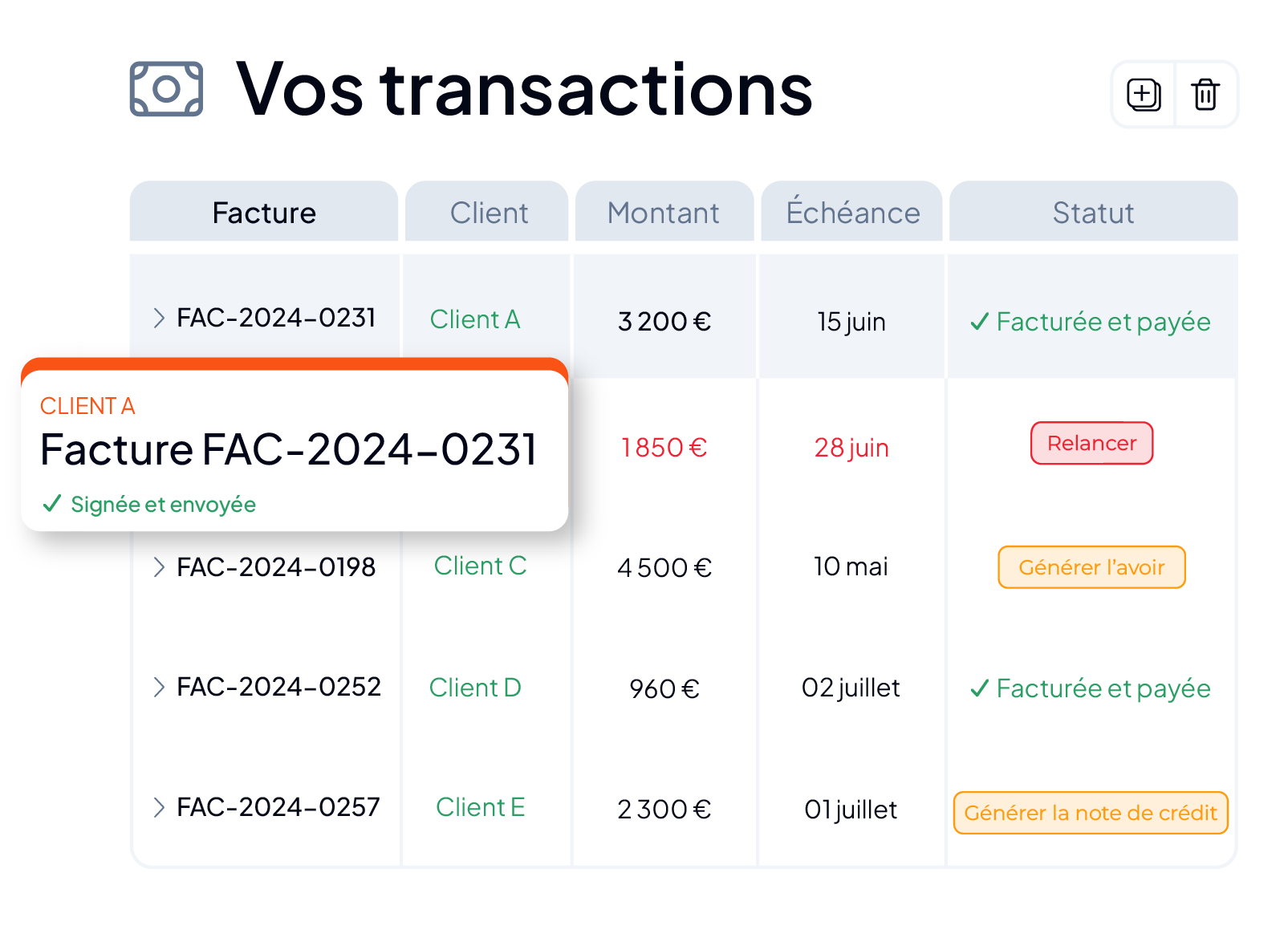Image resolution: width=1288 pixels, height=950 pixels.
Task: Open the Client E link
Action: pyautogui.click(x=480, y=807)
